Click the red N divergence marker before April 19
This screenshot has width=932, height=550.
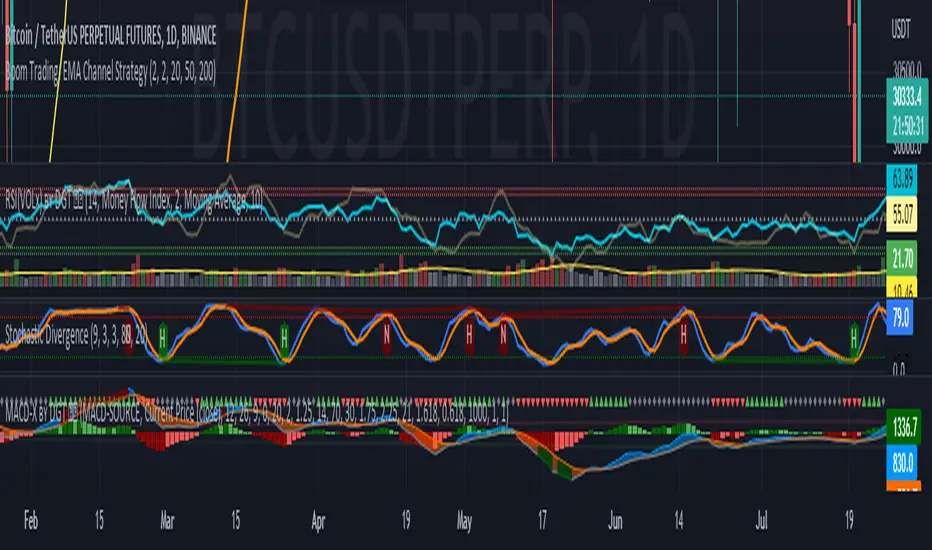tap(387, 336)
